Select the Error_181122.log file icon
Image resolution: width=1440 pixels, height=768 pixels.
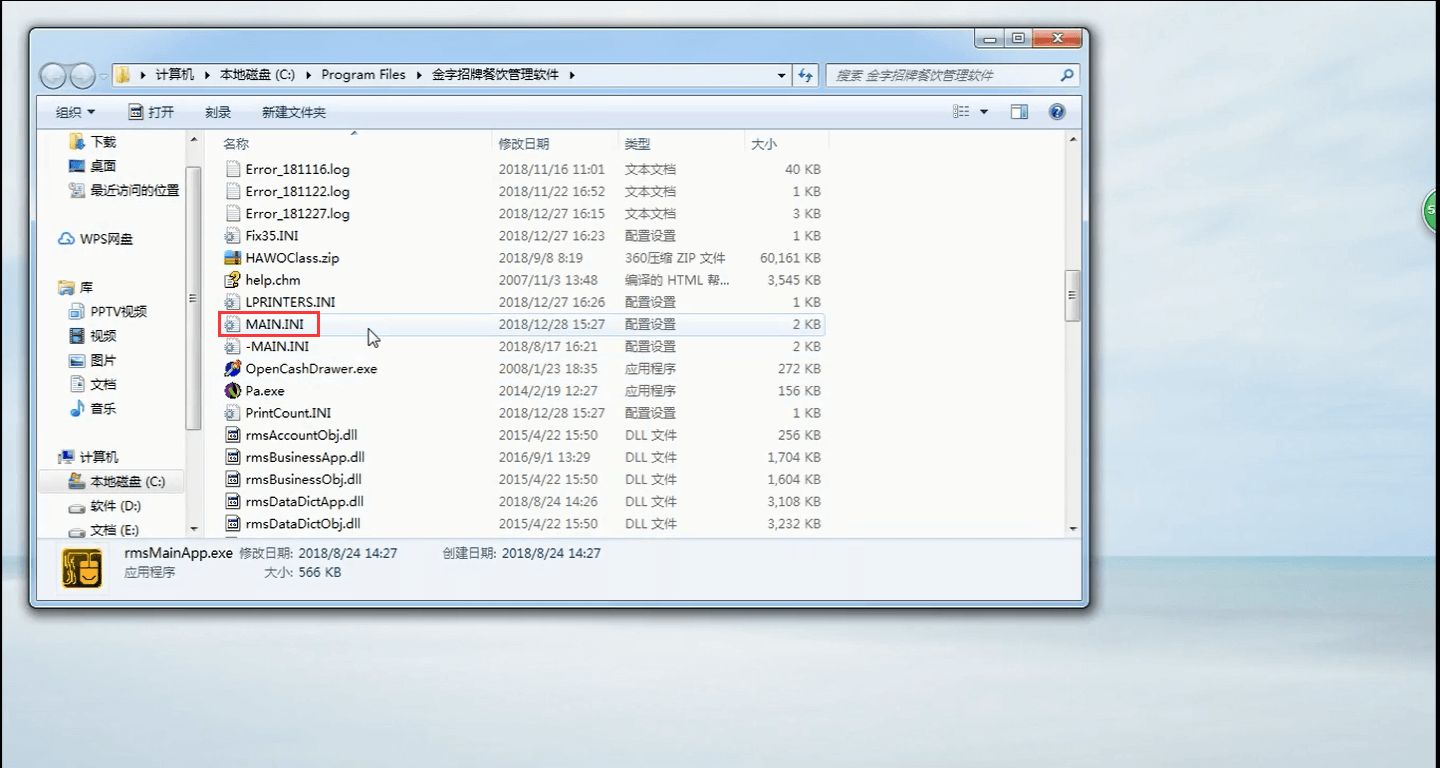(232, 191)
